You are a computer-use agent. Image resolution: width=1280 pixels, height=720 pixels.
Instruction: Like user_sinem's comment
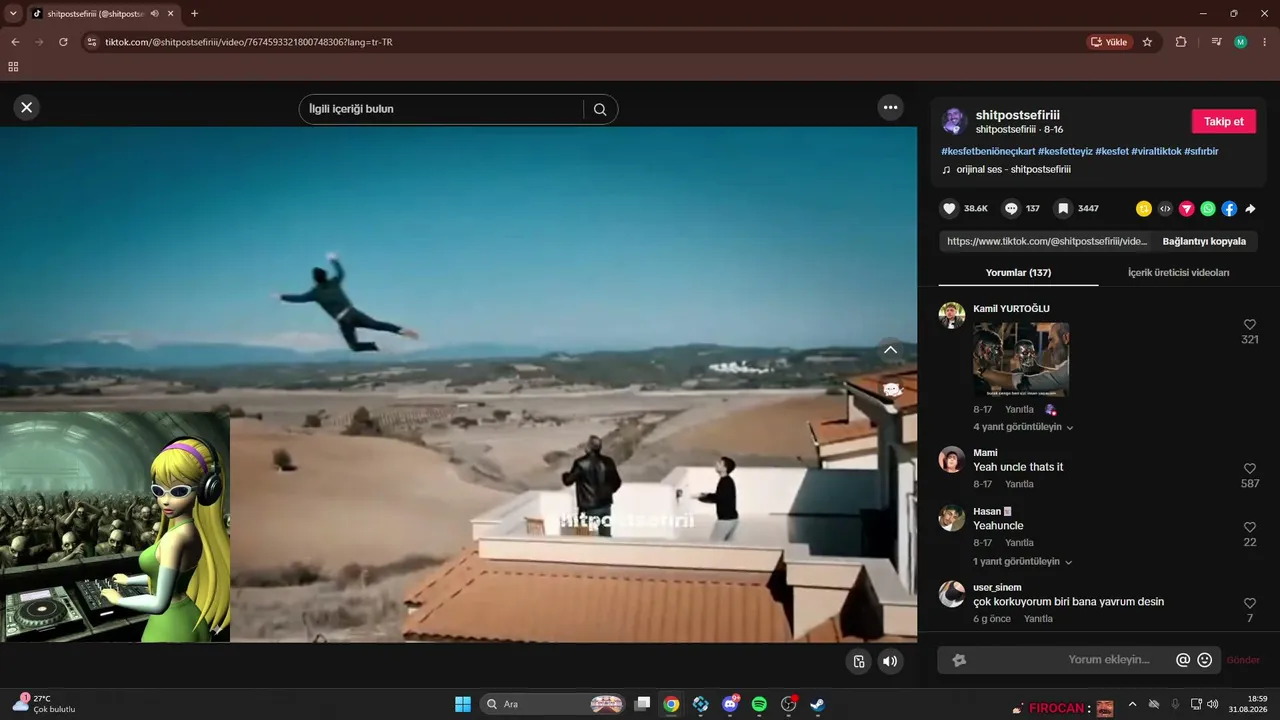click(1250, 603)
